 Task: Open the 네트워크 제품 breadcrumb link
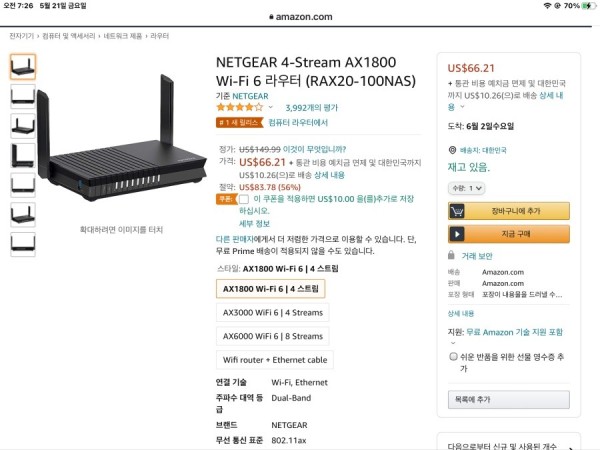pyautogui.click(x=122, y=36)
